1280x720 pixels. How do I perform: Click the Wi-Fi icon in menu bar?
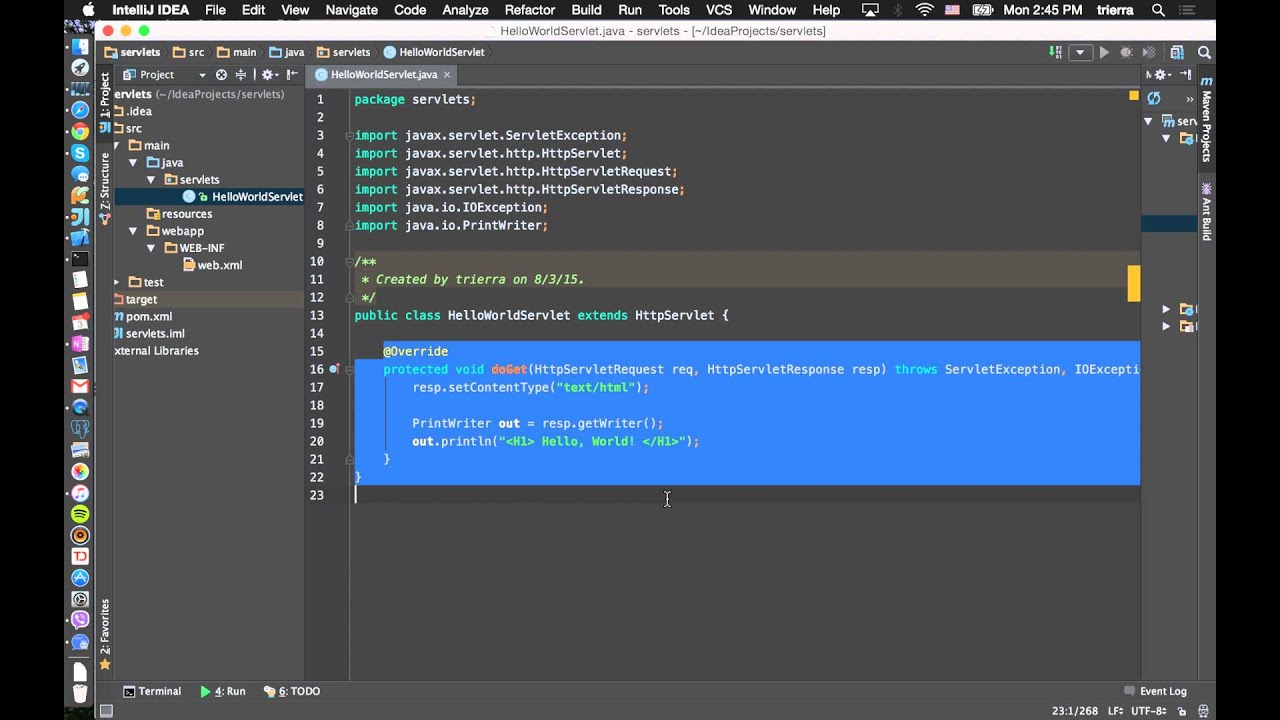(x=924, y=10)
